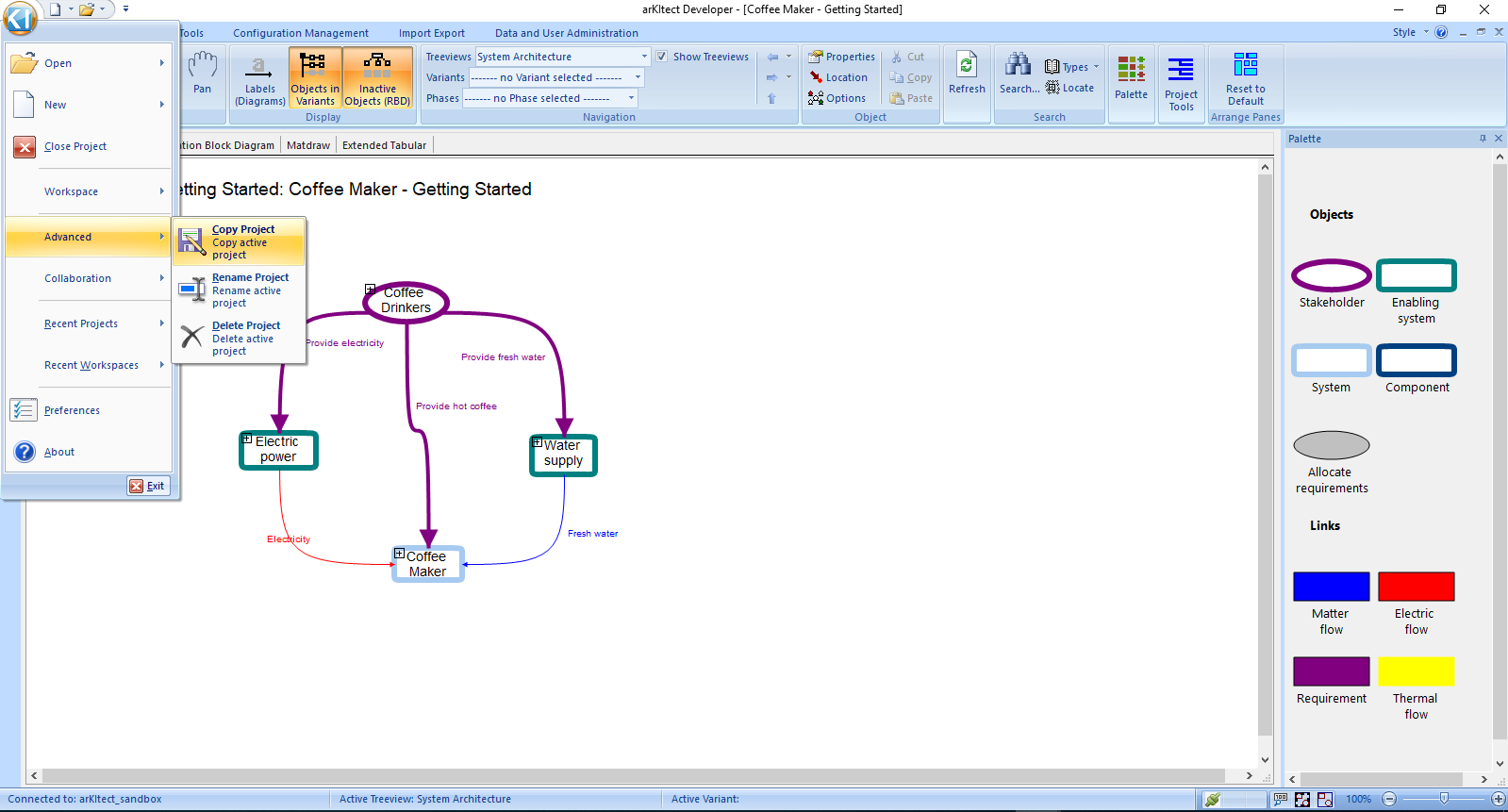Image resolution: width=1508 pixels, height=812 pixels.
Task: Select Delete Project in the submenu
Action: pyautogui.click(x=240, y=338)
